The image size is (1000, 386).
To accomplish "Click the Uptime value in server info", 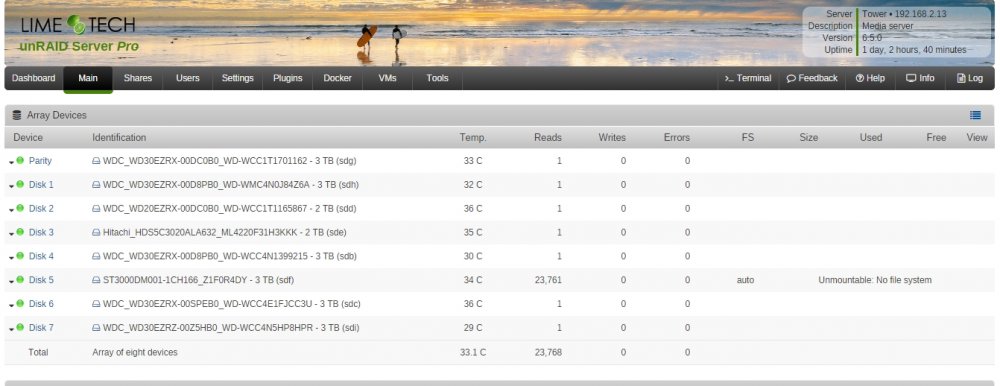I will (x=914, y=50).
